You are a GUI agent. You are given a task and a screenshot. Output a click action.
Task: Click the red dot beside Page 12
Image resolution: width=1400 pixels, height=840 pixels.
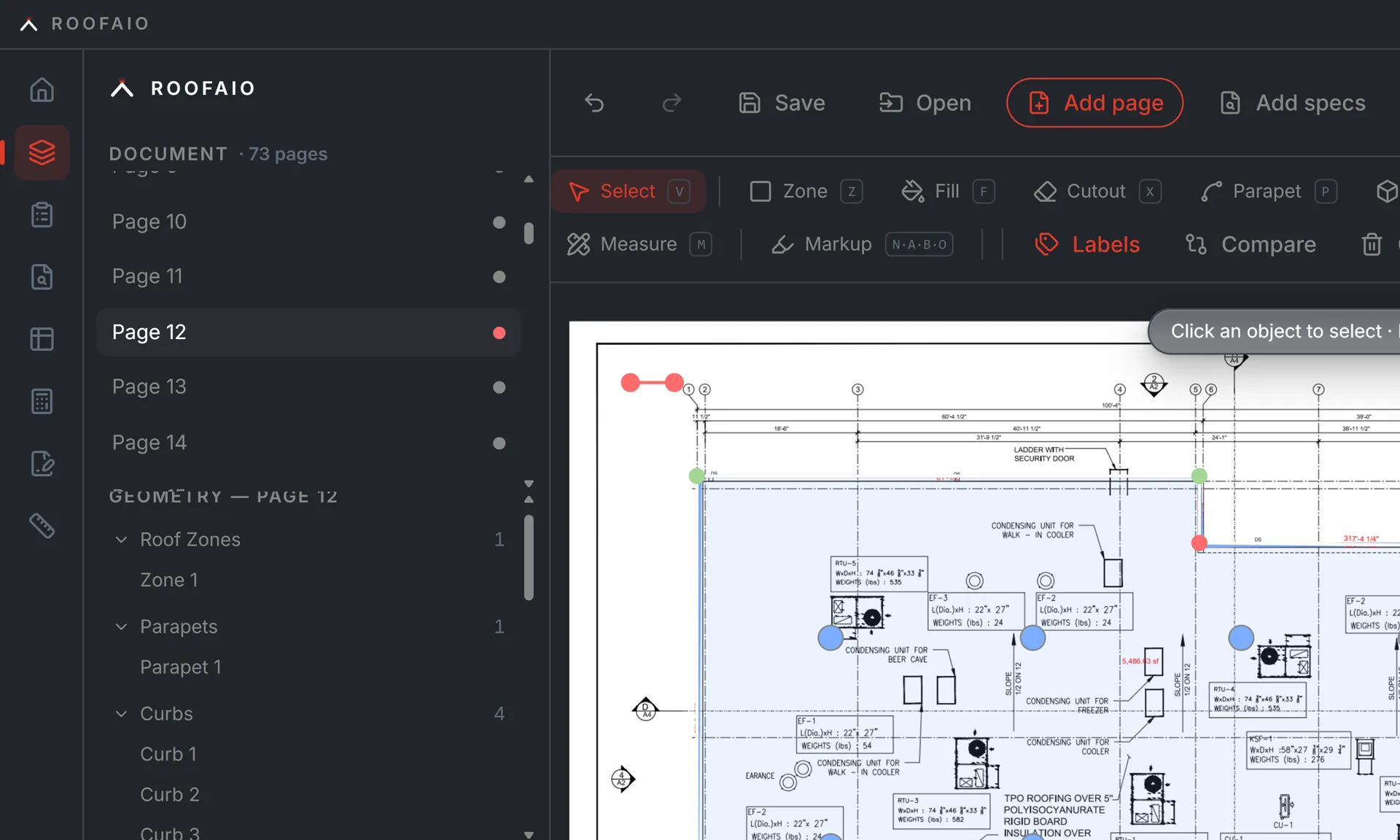tap(499, 333)
